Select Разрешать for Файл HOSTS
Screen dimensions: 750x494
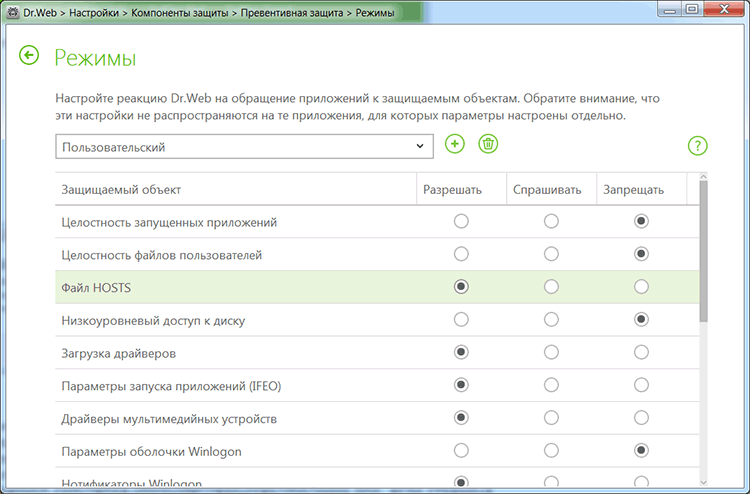(x=461, y=287)
